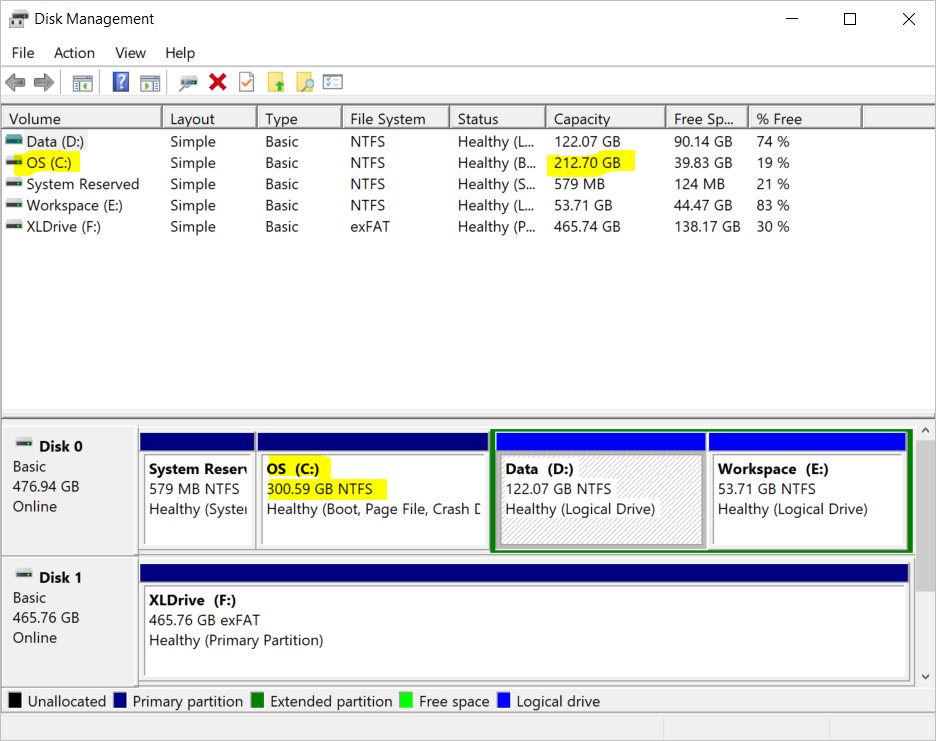
Task: Click the Forward arrow toolbar icon
Action: point(44,82)
